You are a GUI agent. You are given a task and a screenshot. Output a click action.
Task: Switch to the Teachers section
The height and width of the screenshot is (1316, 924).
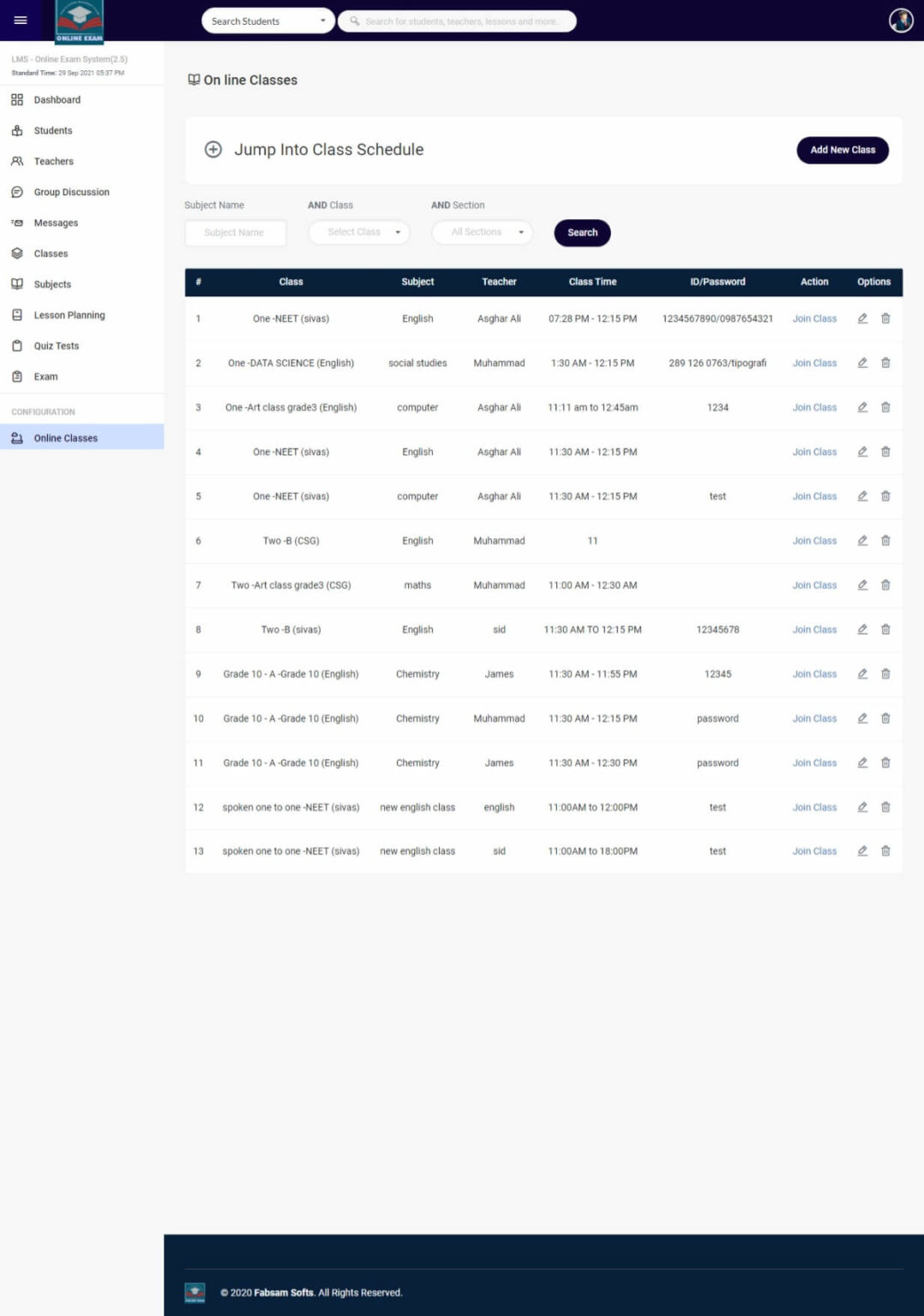coord(15,161)
